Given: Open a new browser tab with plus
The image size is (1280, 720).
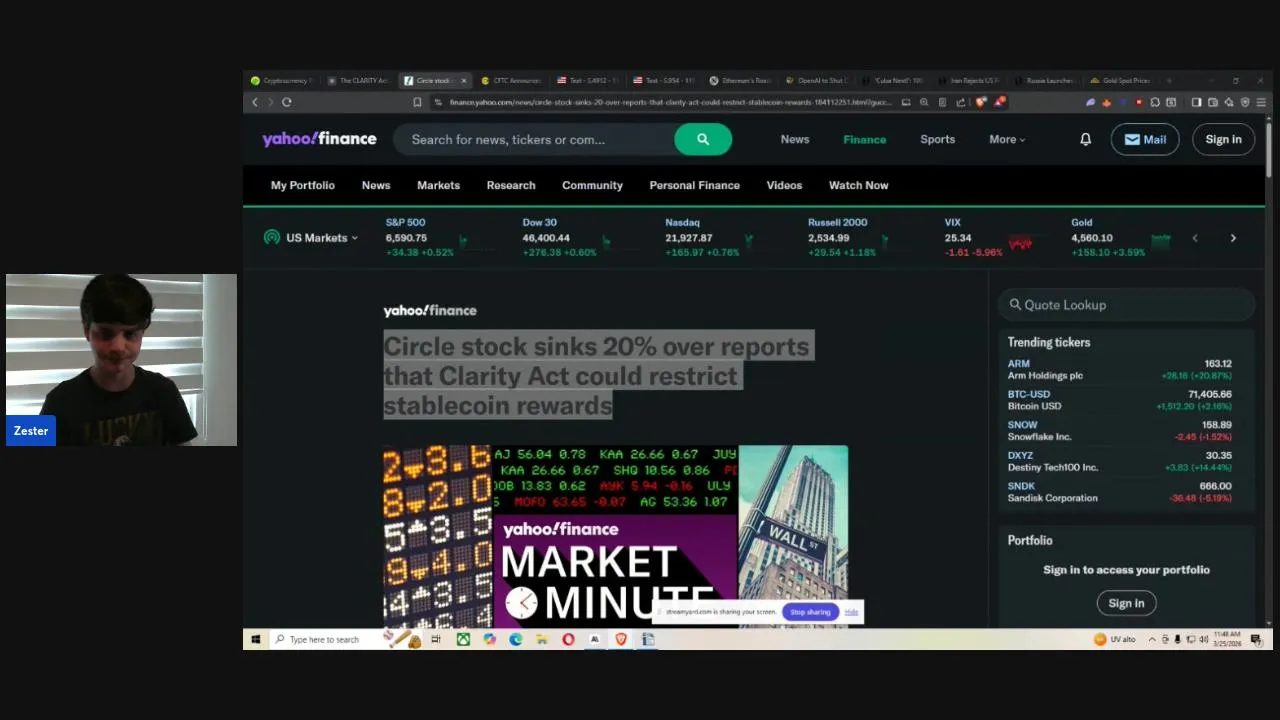Looking at the screenshot, I should click(1169, 80).
